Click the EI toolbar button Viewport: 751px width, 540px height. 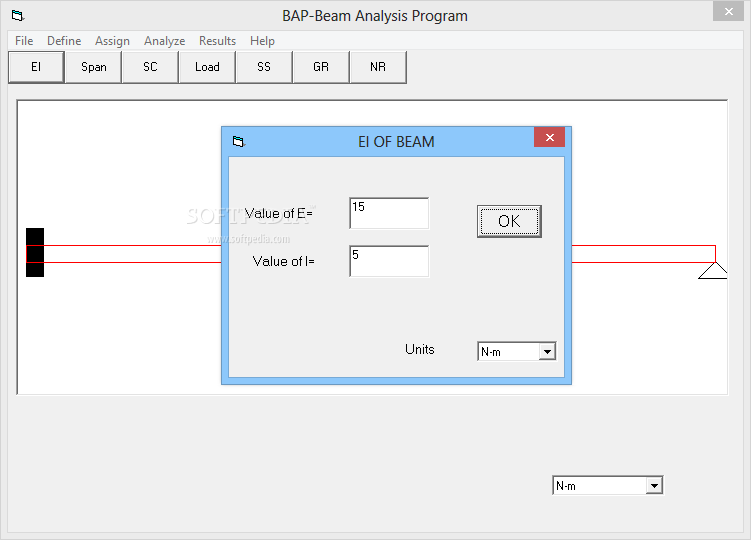coord(36,67)
